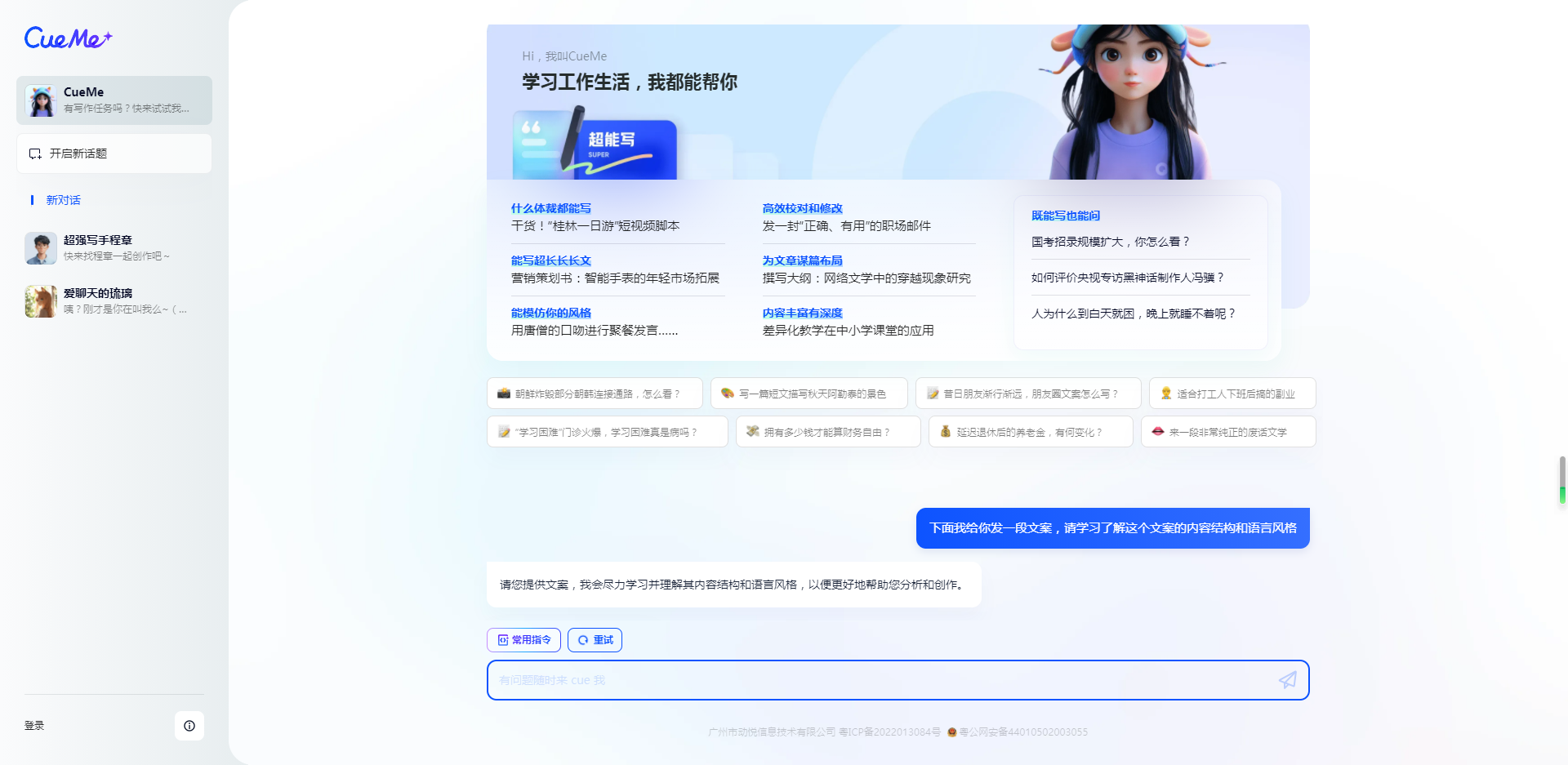Screen dimensions: 1568x765
Task: Open the info icon at sidebar bottom
Action: 189,725
